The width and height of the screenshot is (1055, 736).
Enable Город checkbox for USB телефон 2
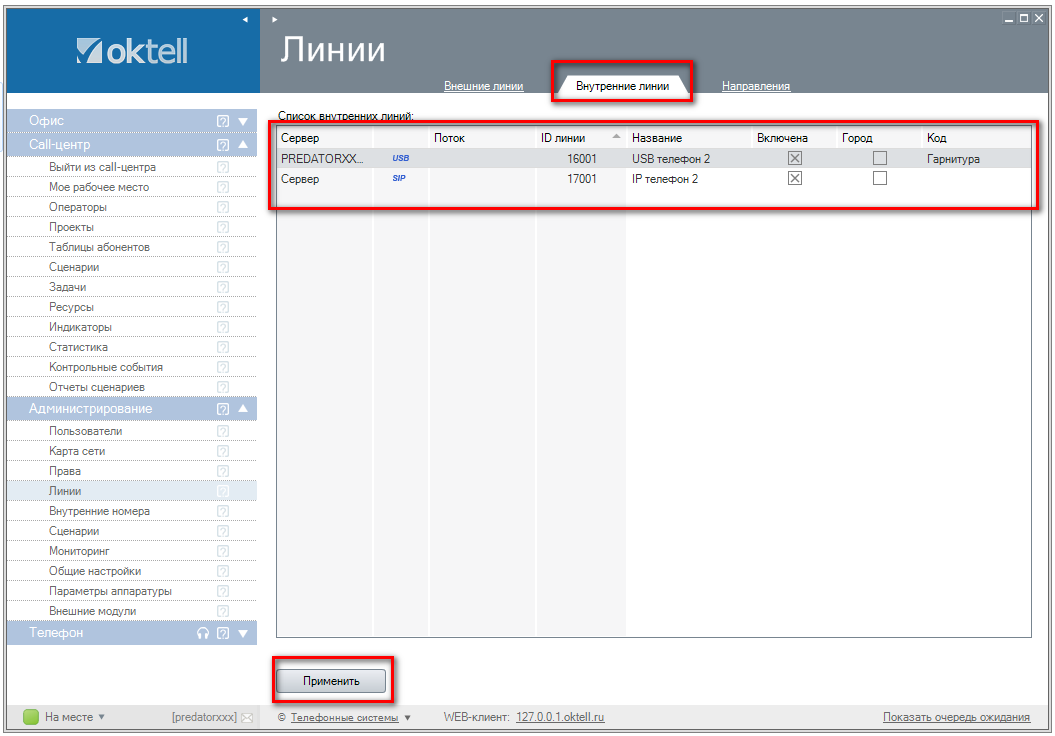click(x=880, y=159)
